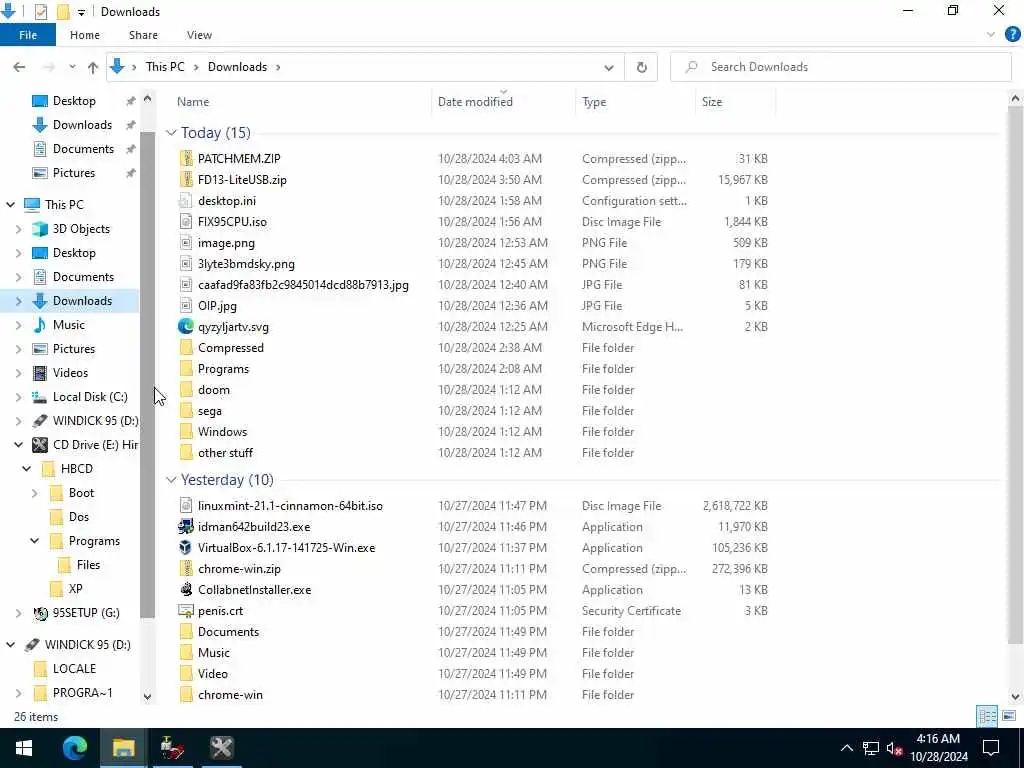Screen dimensions: 1024x768
Task: Select the qyzyljartv.svg Edge file icon
Action: 186,327
